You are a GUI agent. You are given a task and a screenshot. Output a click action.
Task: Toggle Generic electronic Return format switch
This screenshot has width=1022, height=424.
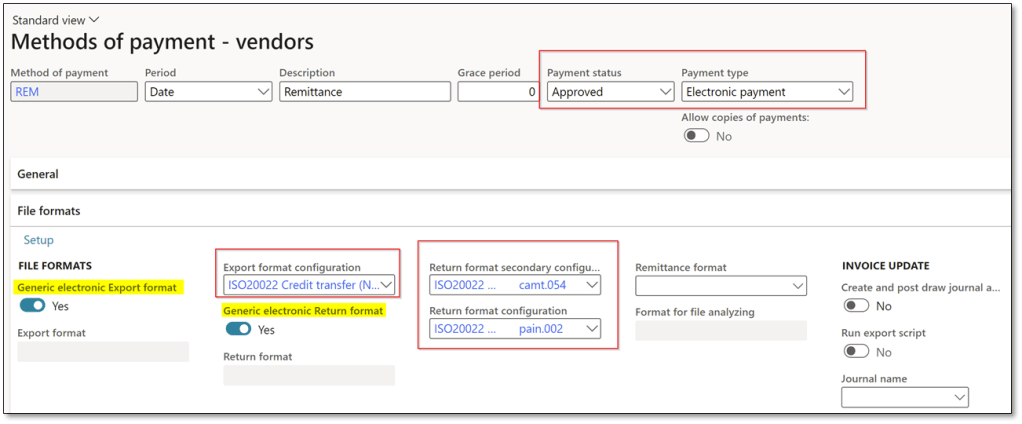point(238,329)
